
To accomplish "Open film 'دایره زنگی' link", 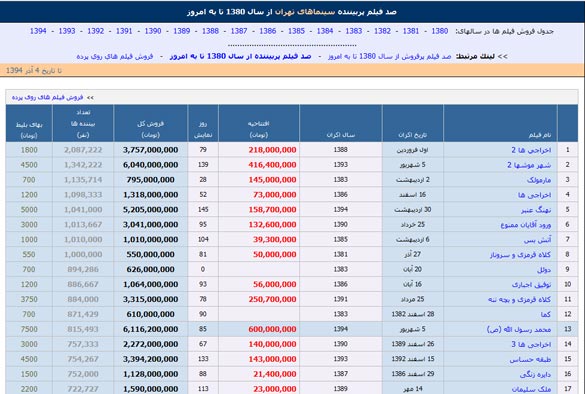I will (535, 374).
